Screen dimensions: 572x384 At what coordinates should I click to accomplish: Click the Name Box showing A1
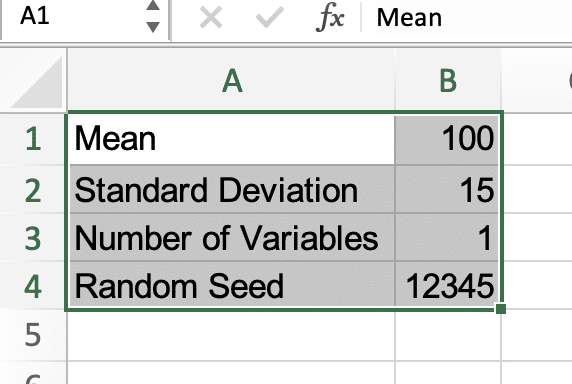85,17
